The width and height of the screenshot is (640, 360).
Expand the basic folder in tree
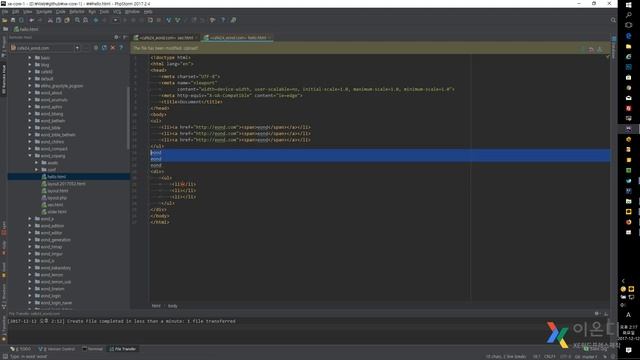click(x=30, y=58)
